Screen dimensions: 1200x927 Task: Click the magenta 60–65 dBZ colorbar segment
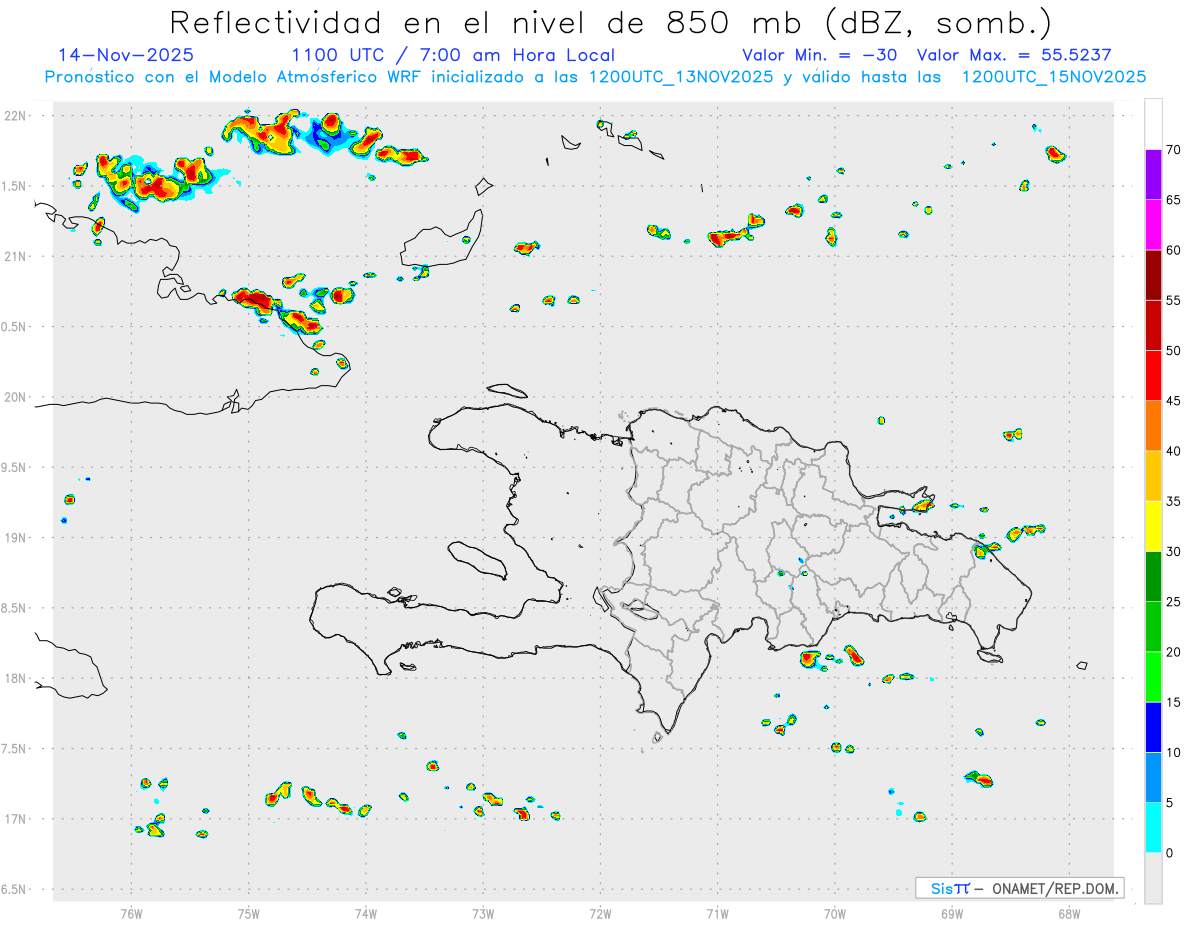click(1153, 225)
